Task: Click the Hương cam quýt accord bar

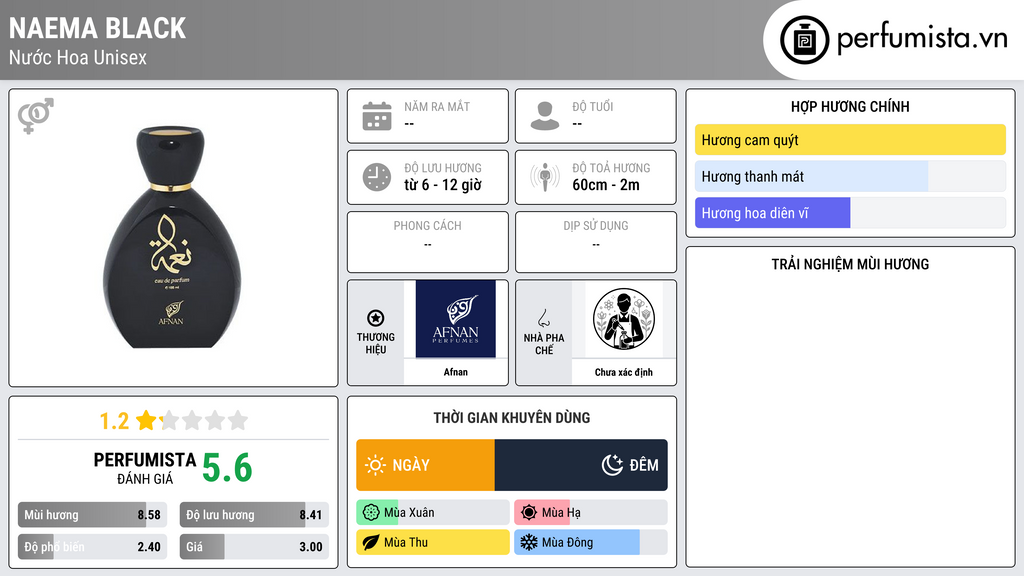Action: [850, 140]
